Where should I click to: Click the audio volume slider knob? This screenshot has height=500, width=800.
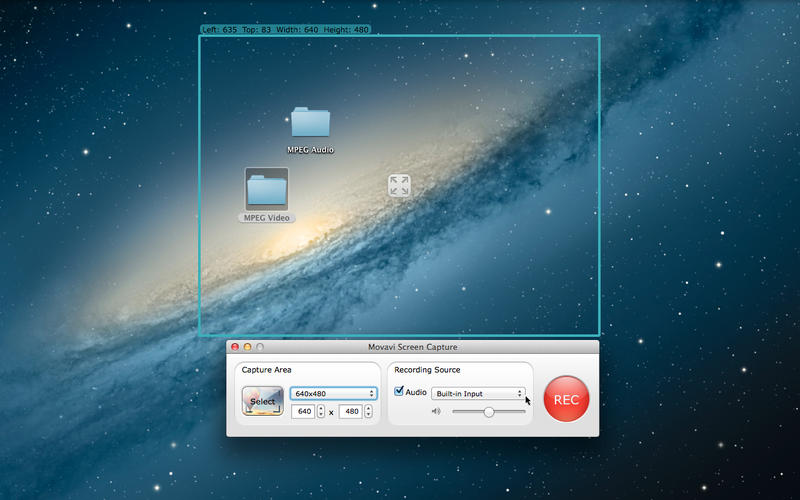pyautogui.click(x=489, y=411)
